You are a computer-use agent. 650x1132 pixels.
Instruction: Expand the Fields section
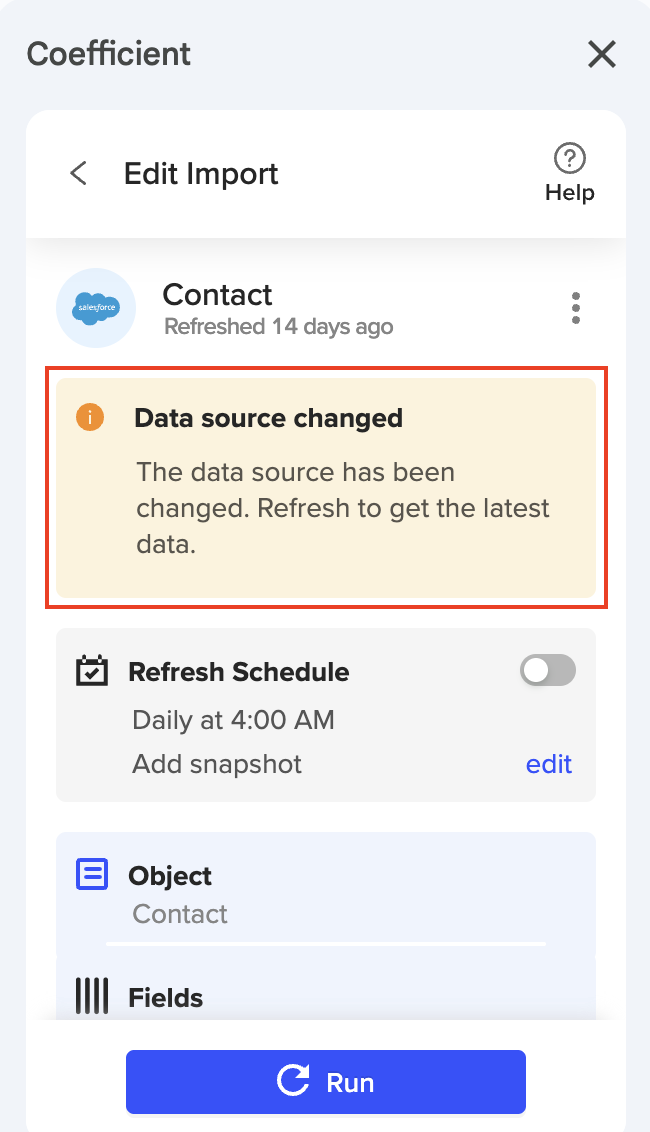325,997
